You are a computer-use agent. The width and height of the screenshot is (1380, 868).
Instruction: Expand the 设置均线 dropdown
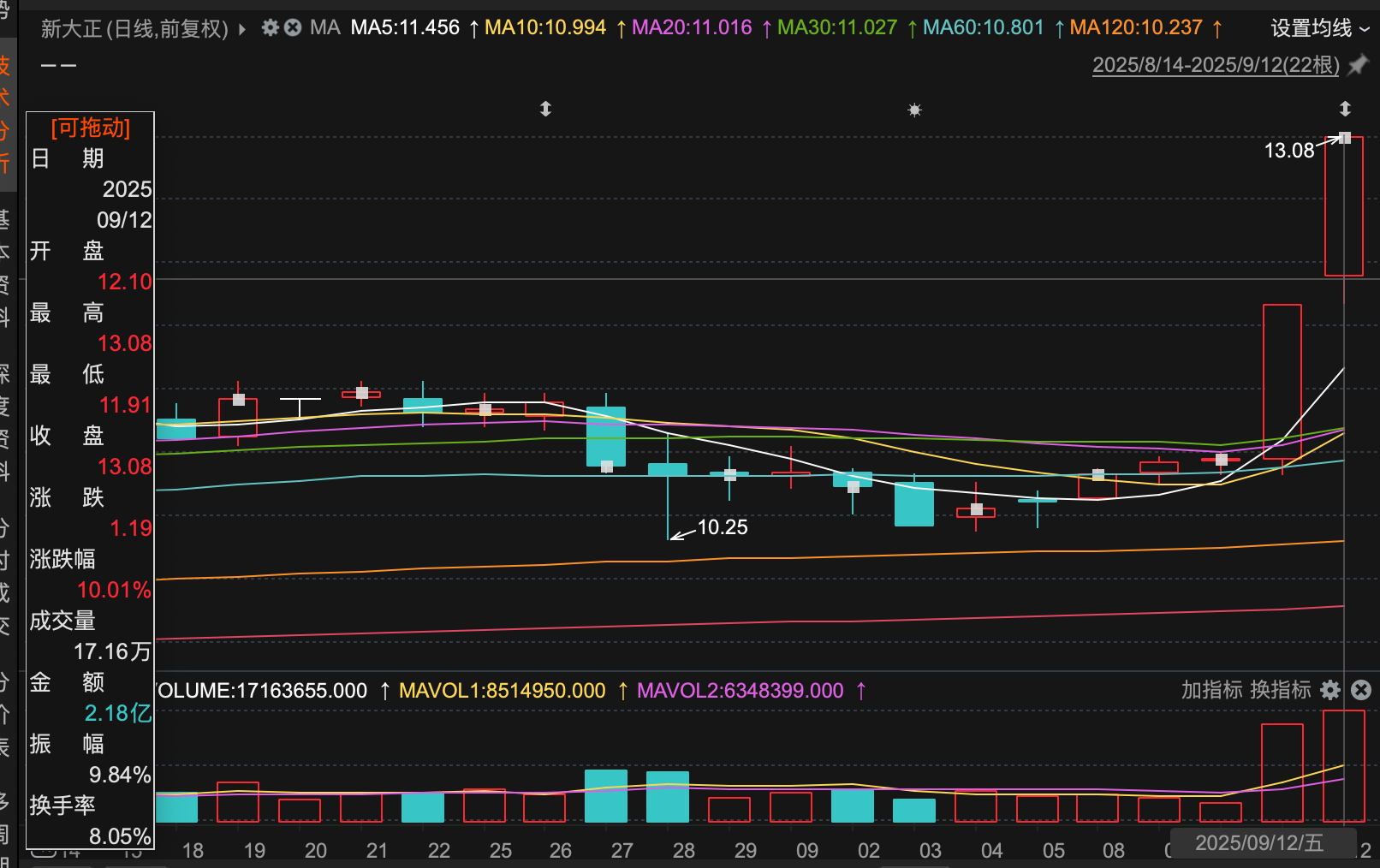pyautogui.click(x=1319, y=28)
